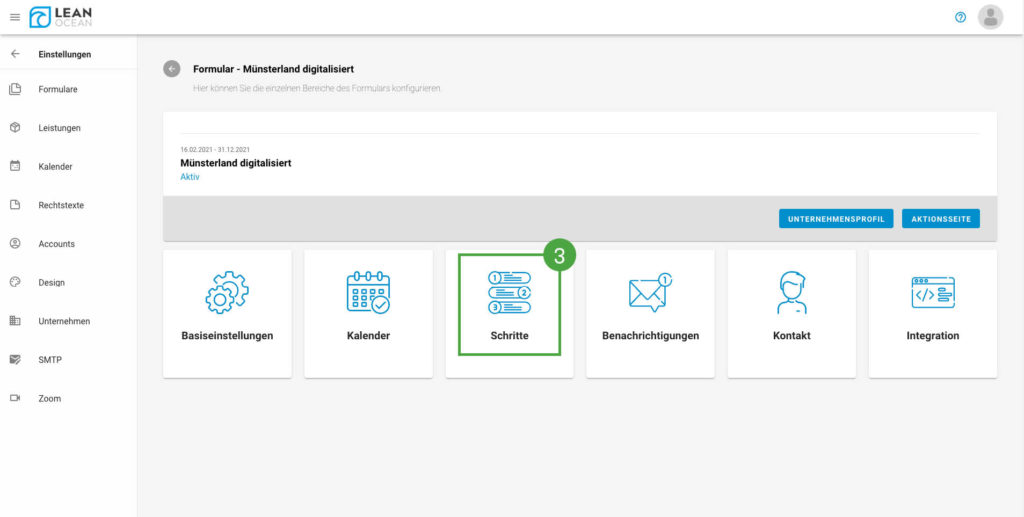
Task: Open the Design sidebar entry
Action: [51, 282]
